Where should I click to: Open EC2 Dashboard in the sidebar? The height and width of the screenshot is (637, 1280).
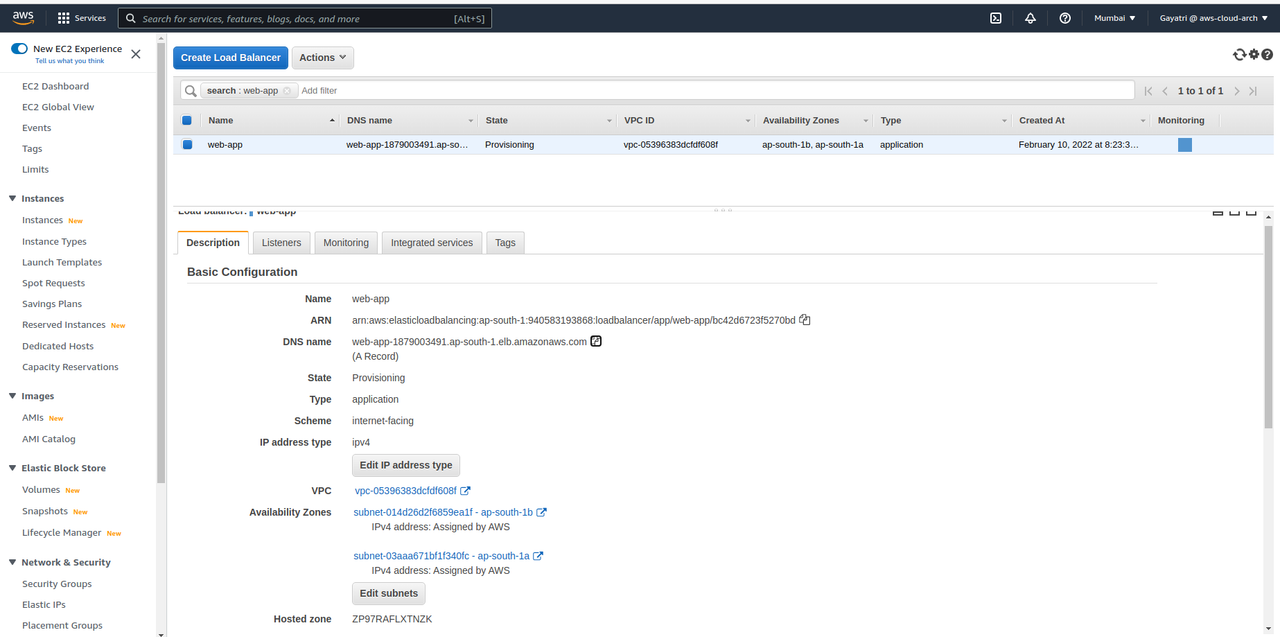[55, 86]
